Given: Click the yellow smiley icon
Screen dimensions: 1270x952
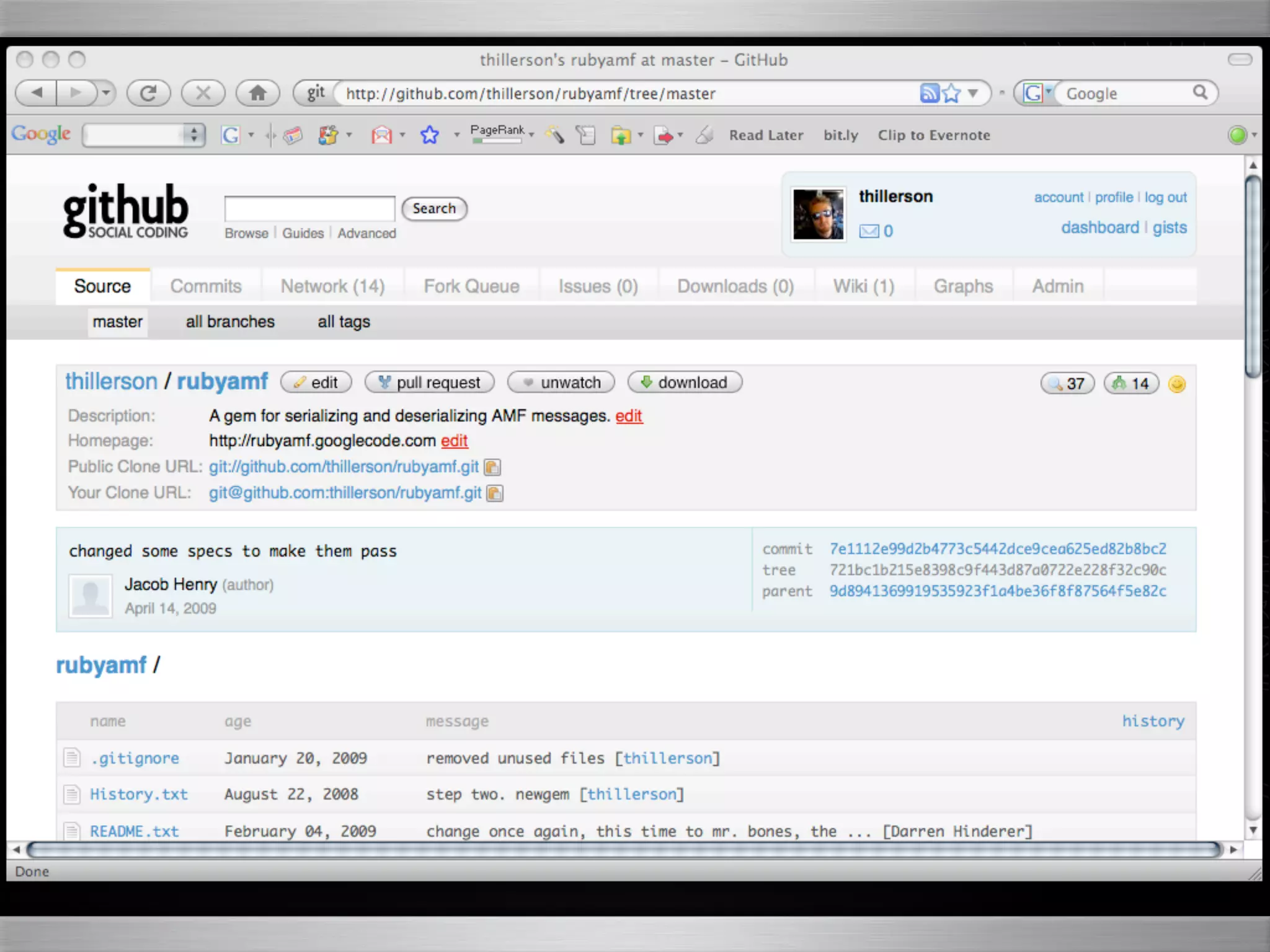Looking at the screenshot, I should tap(1176, 384).
